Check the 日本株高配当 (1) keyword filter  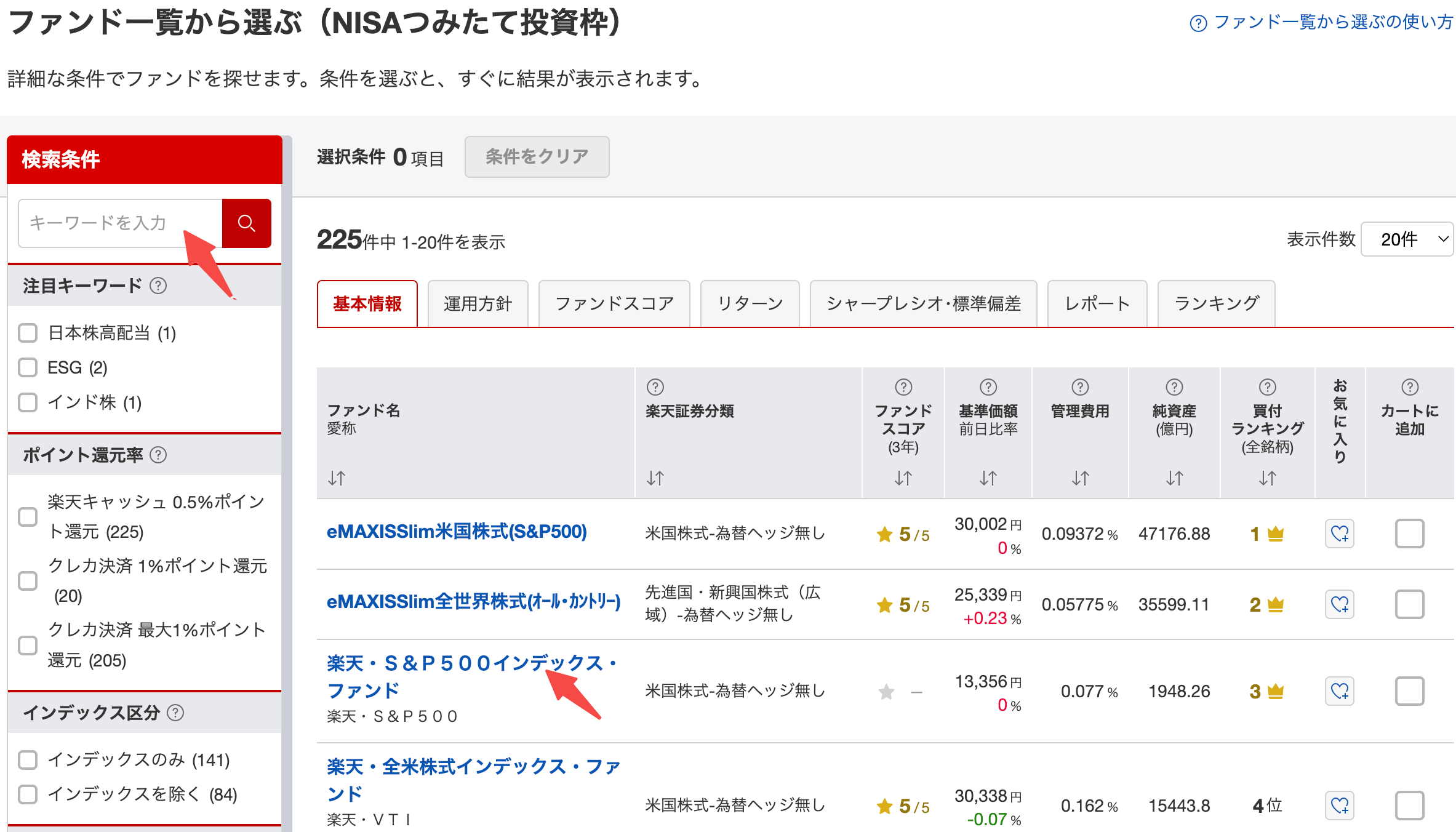tap(28, 333)
